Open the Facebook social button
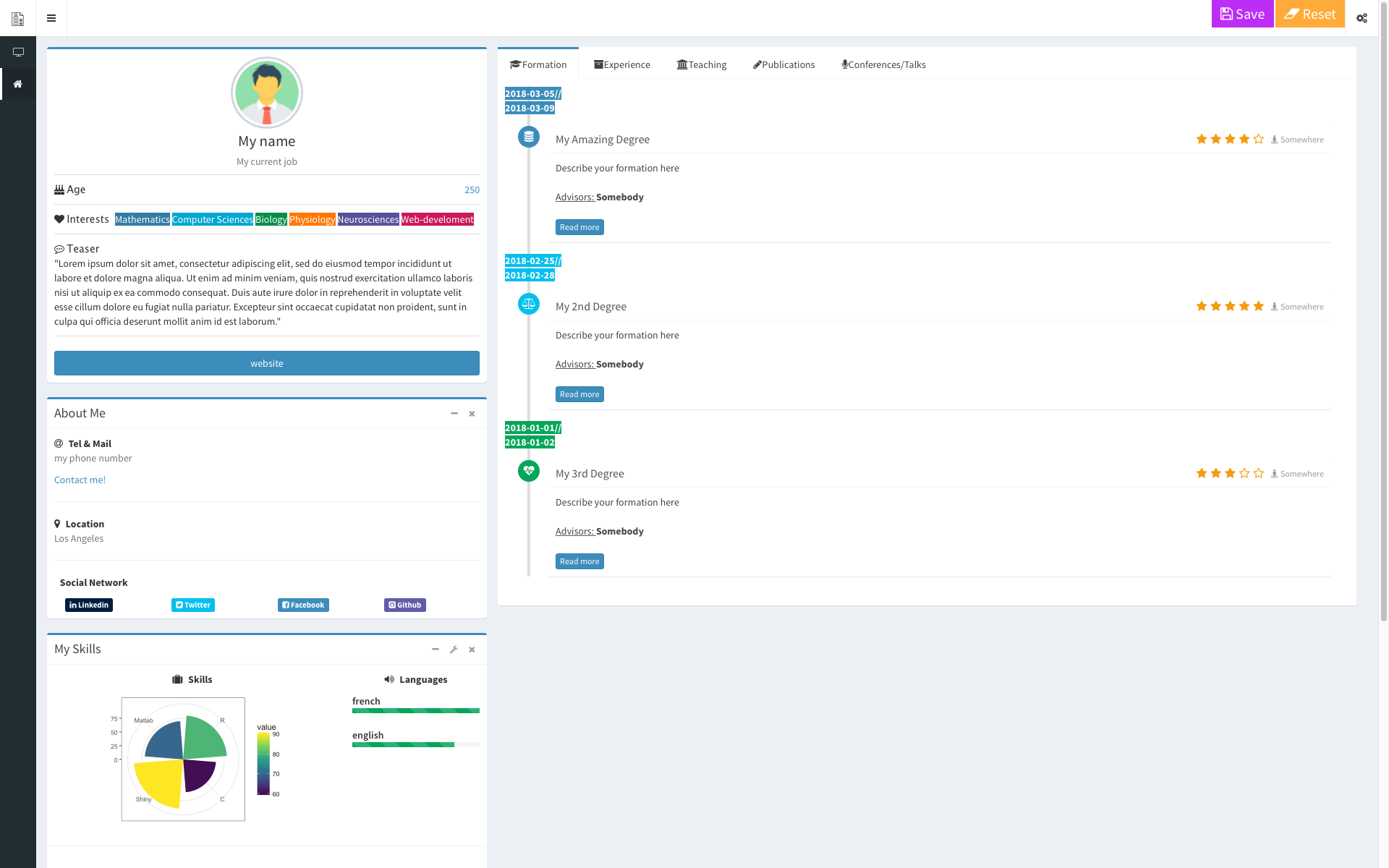 [303, 605]
